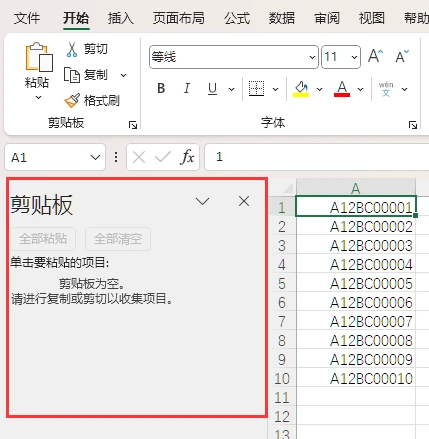Click the wén phonetic guide icon

click(386, 89)
